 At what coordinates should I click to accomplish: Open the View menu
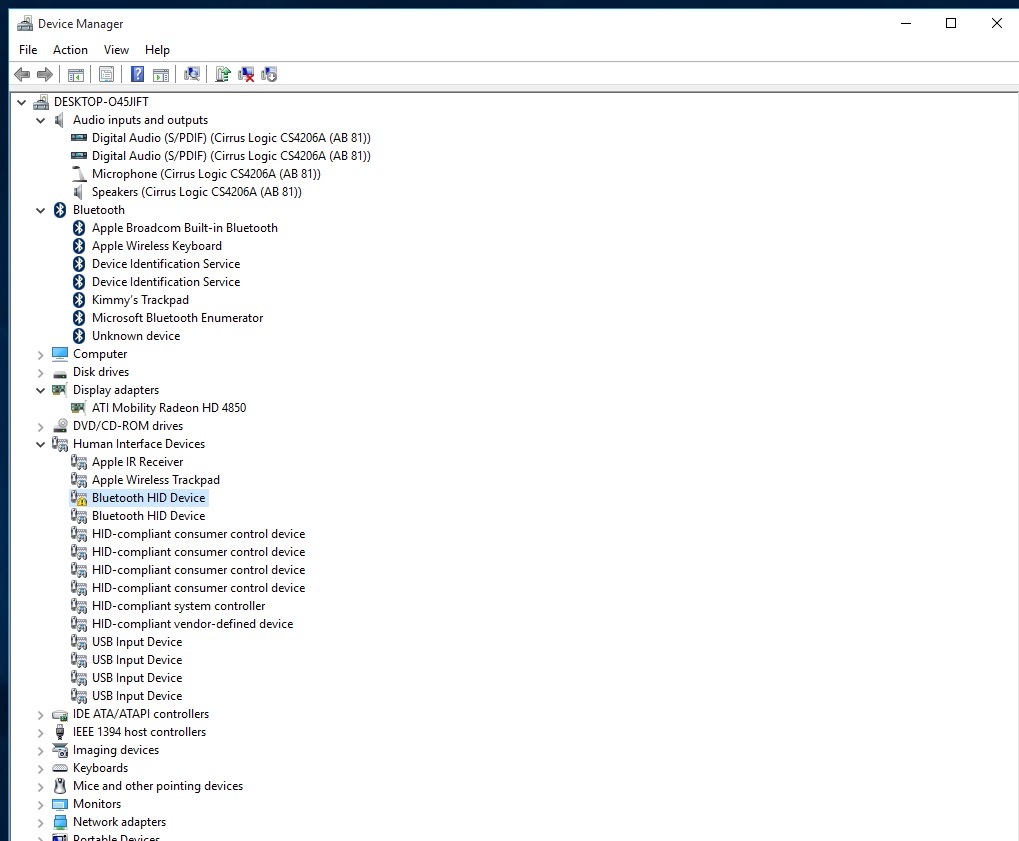click(116, 50)
